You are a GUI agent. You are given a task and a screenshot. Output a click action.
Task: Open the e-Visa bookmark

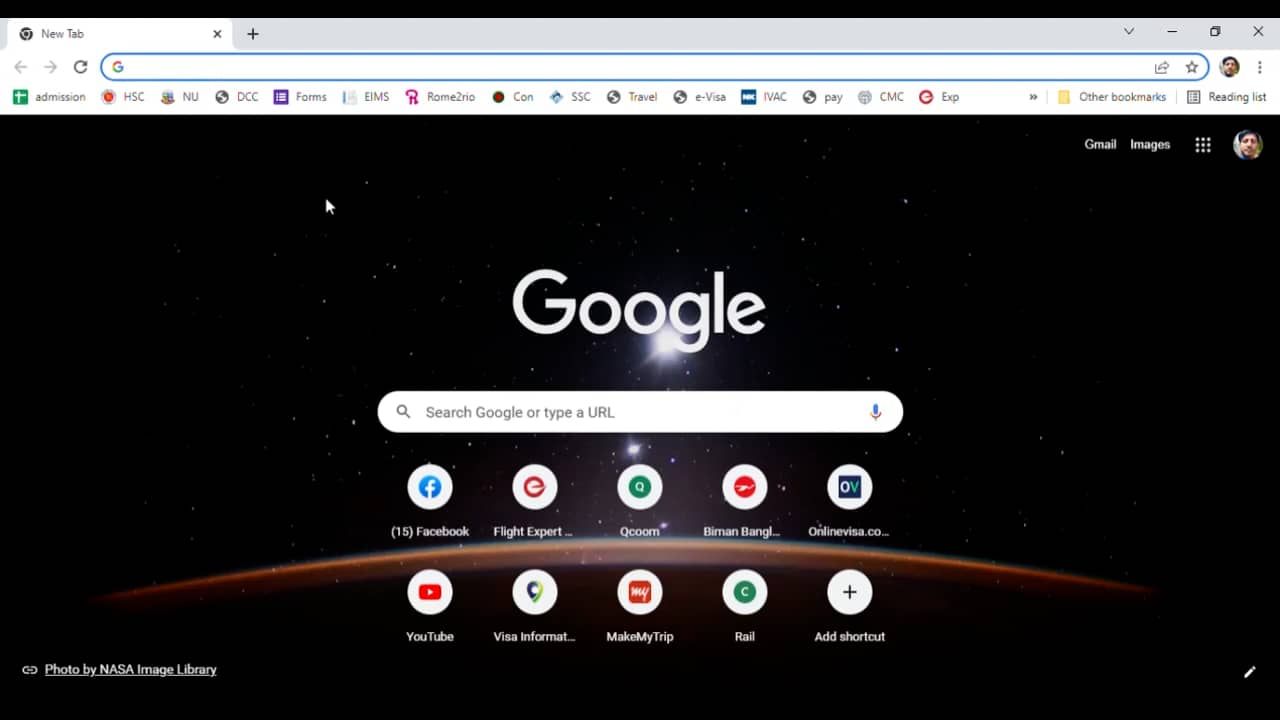[699, 97]
